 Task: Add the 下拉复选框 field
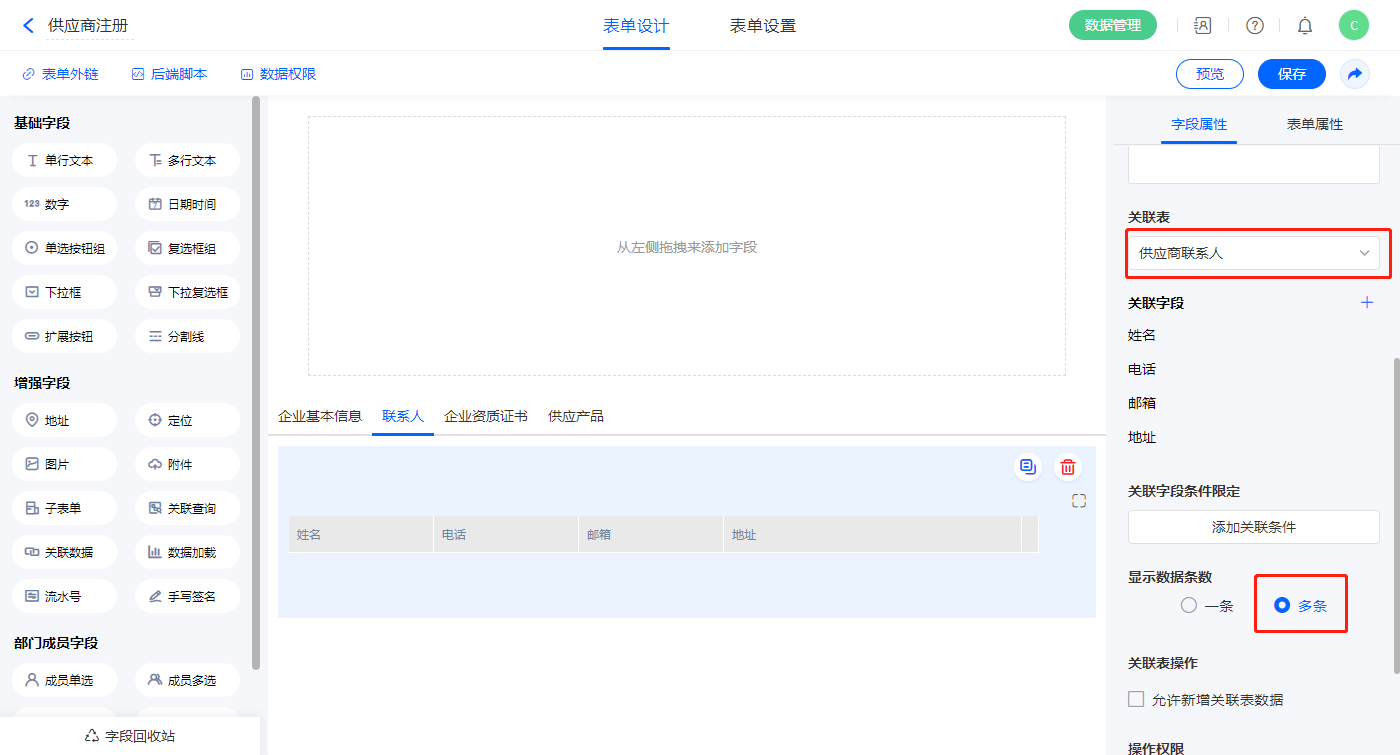[187, 293]
